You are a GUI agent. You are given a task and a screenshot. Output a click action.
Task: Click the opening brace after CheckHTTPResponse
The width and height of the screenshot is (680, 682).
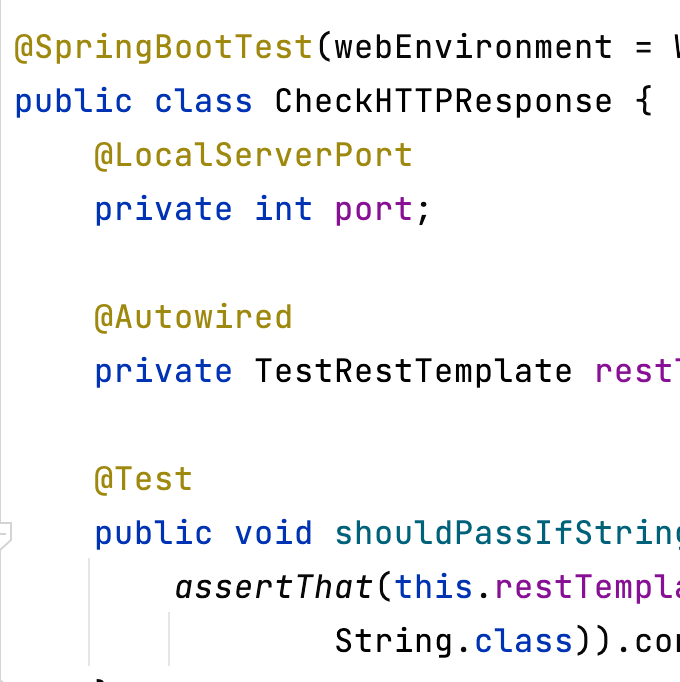point(643,101)
